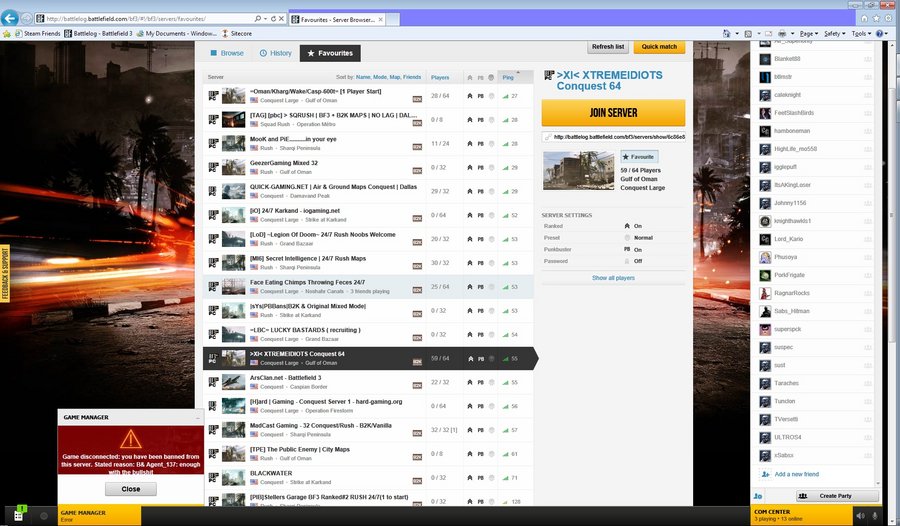Sort servers by Players column

[x=440, y=77]
